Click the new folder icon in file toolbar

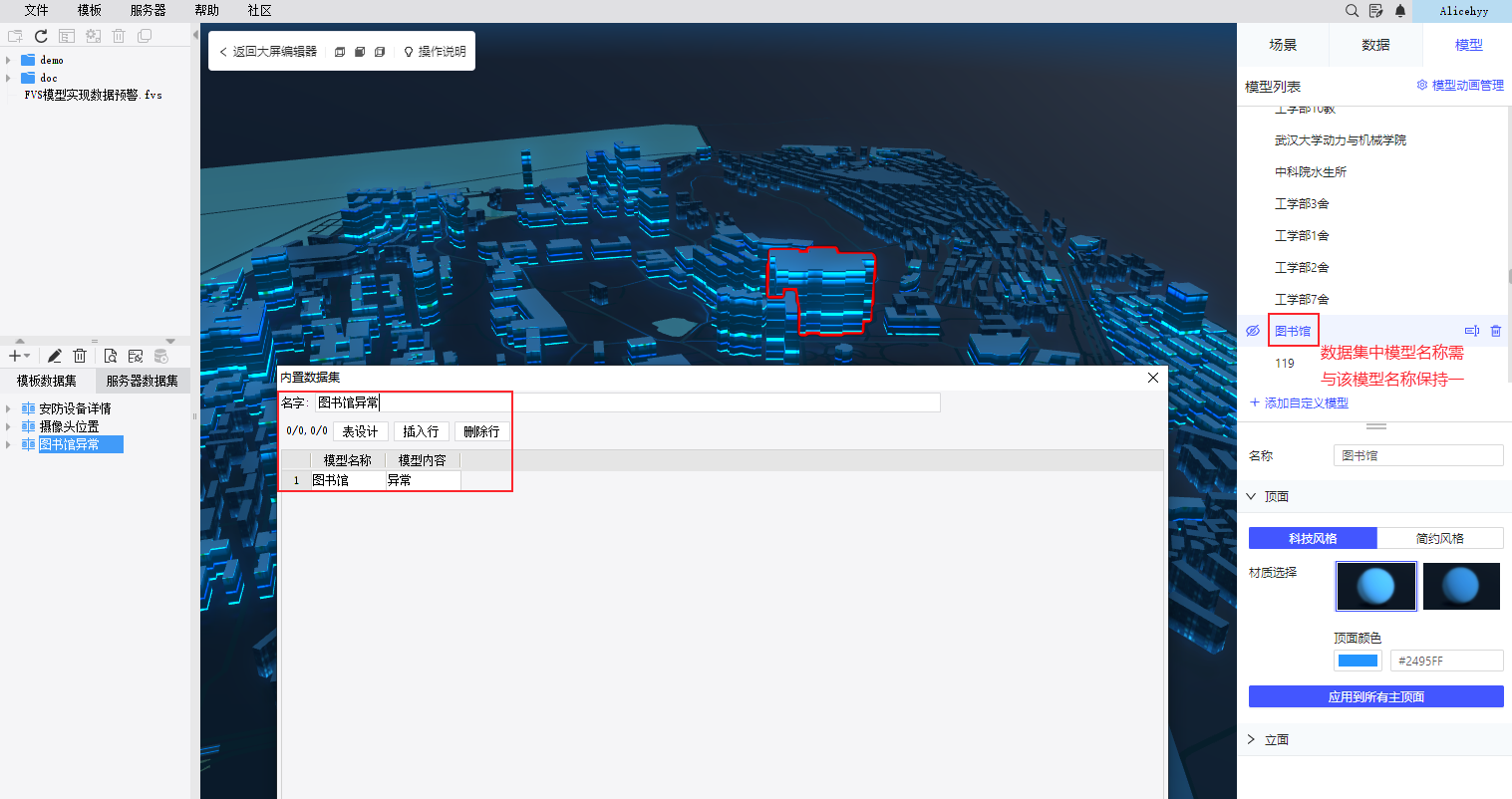pyautogui.click(x=15, y=36)
